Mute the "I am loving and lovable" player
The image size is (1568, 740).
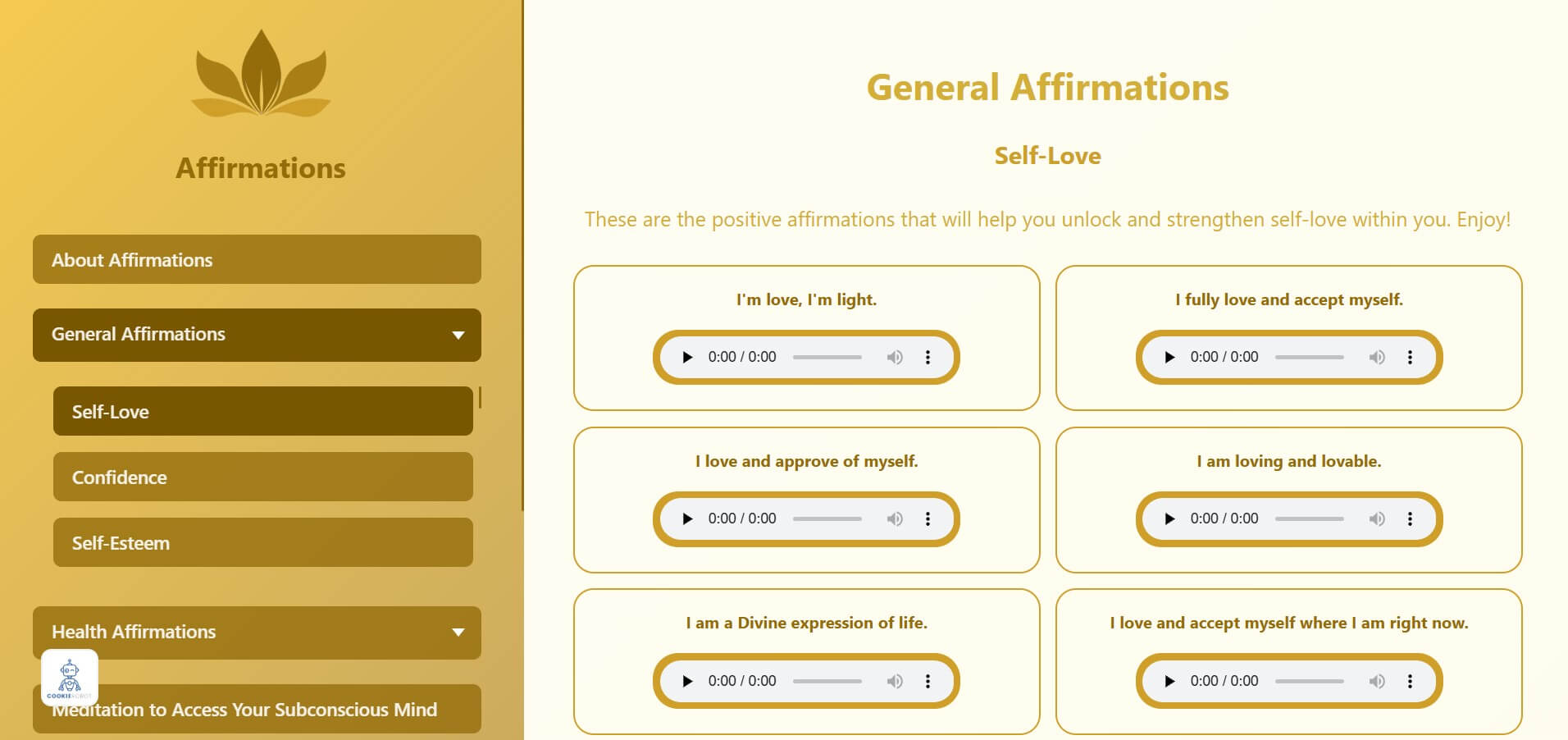1379,518
